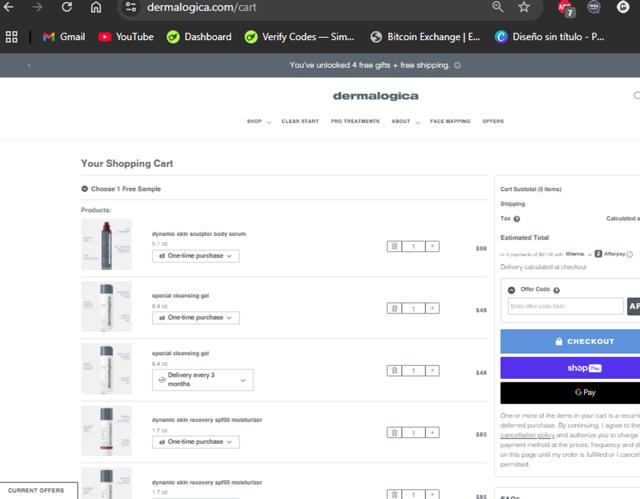
Task: Click the browser forward arrow
Action: click(x=37, y=7)
